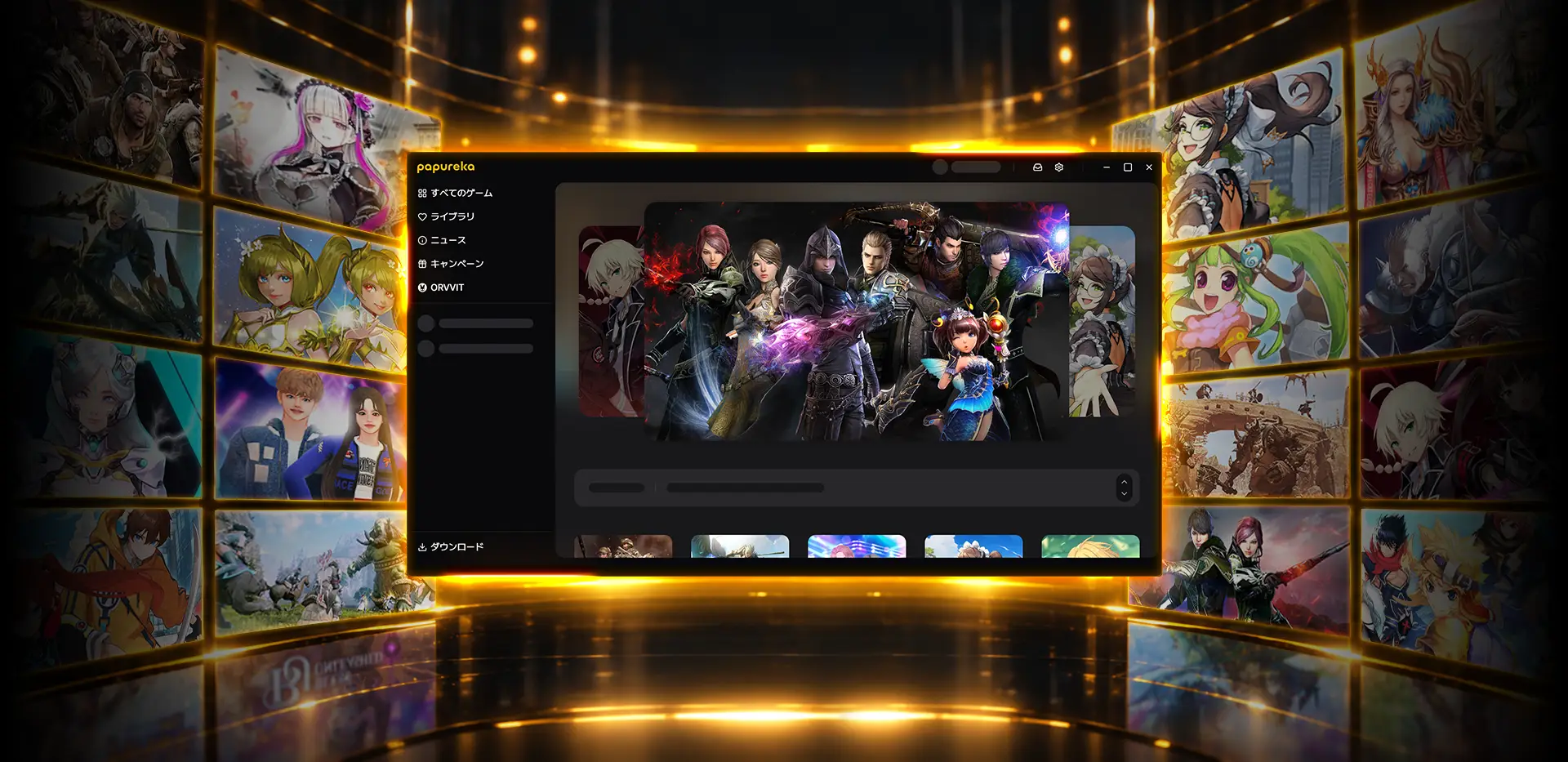Open すべてのゲーム in the sidebar
The image size is (1568, 762).
[x=455, y=194]
